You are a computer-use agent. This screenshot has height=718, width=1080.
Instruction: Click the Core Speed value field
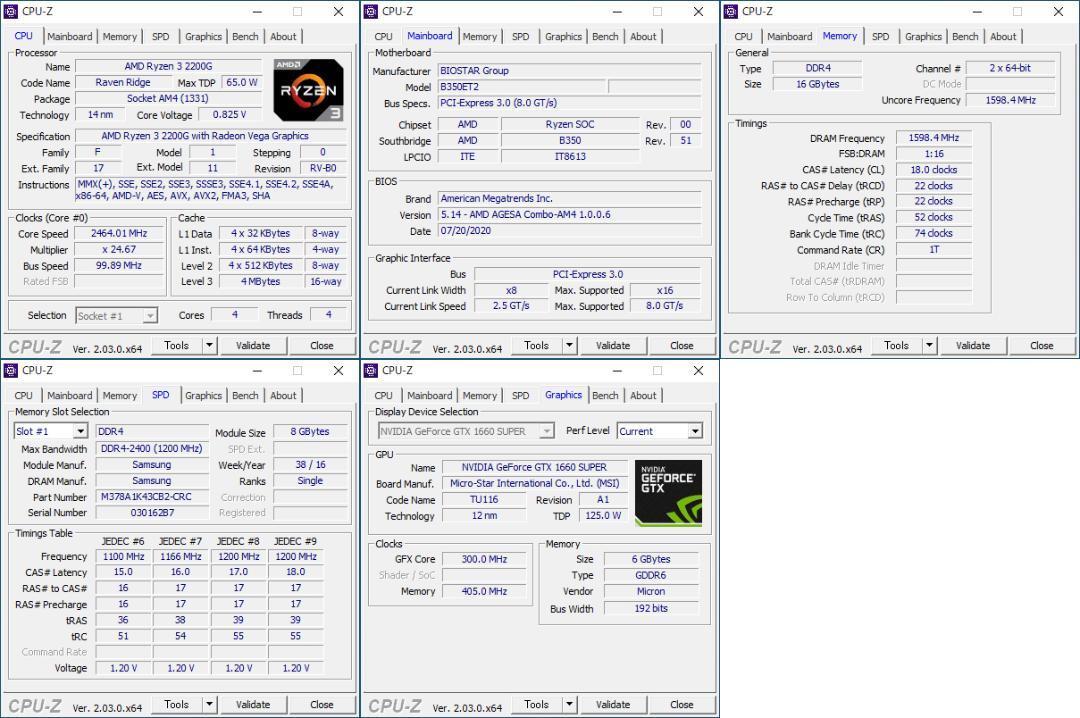point(119,234)
